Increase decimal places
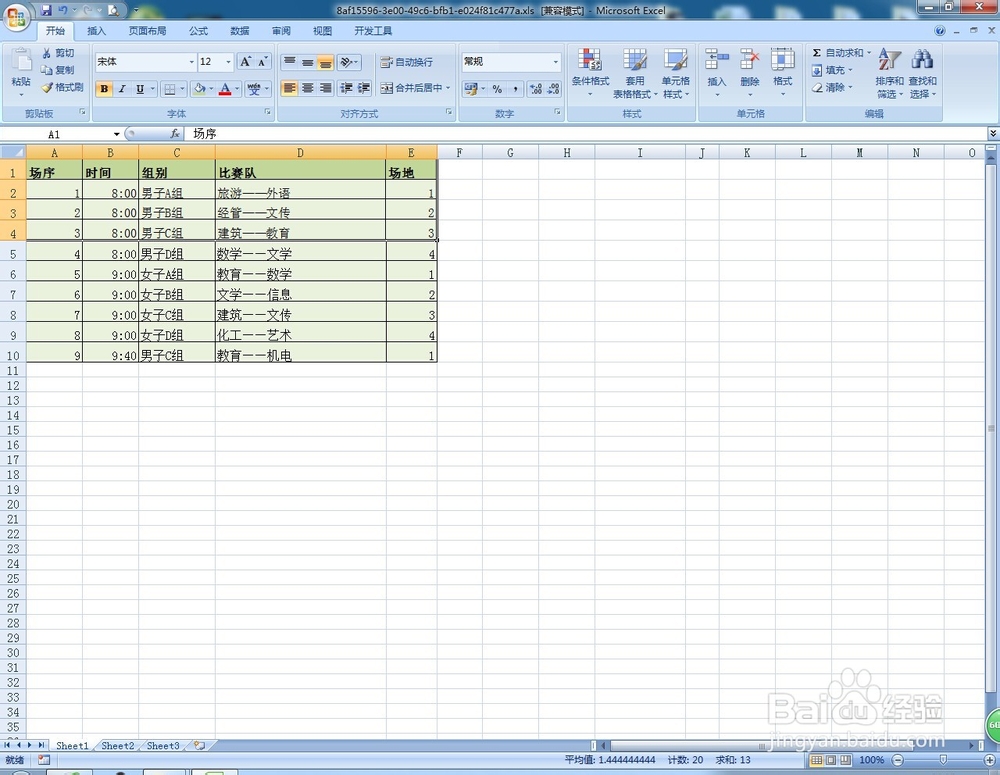 536,89
